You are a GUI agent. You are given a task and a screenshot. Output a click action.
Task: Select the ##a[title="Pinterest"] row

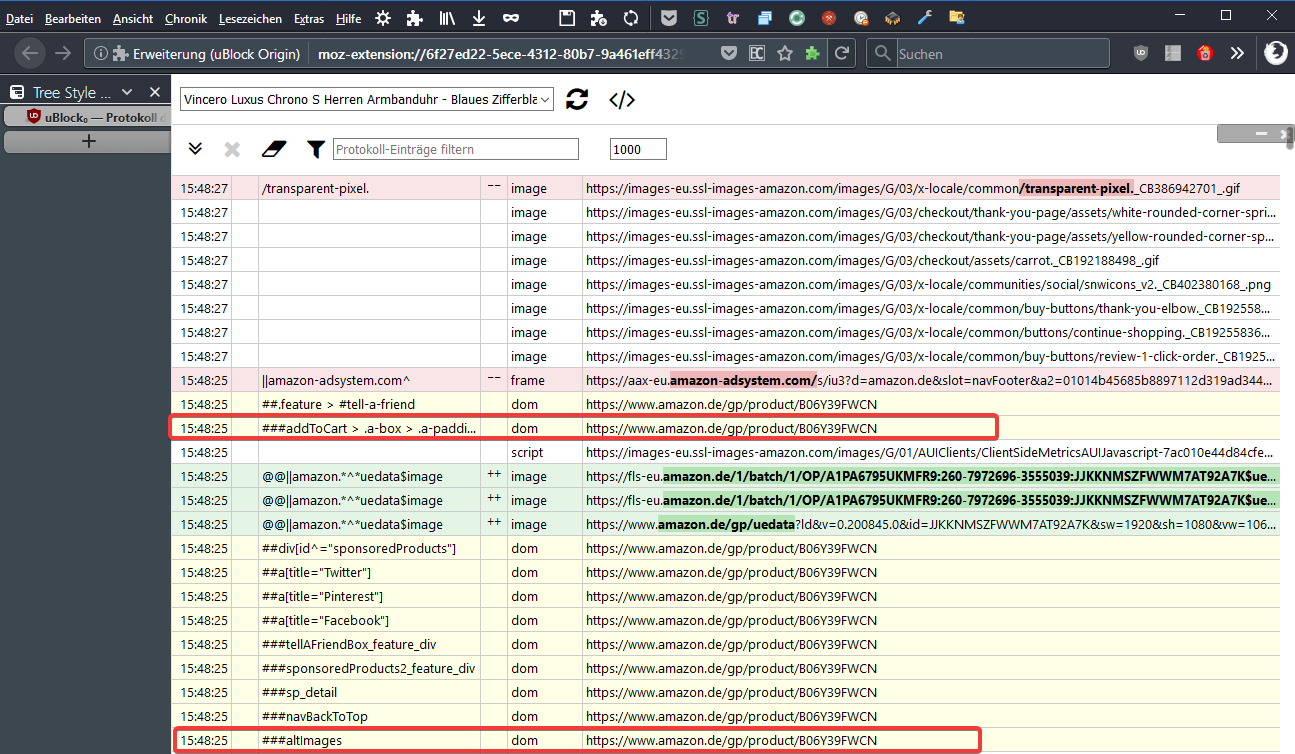coord(725,596)
